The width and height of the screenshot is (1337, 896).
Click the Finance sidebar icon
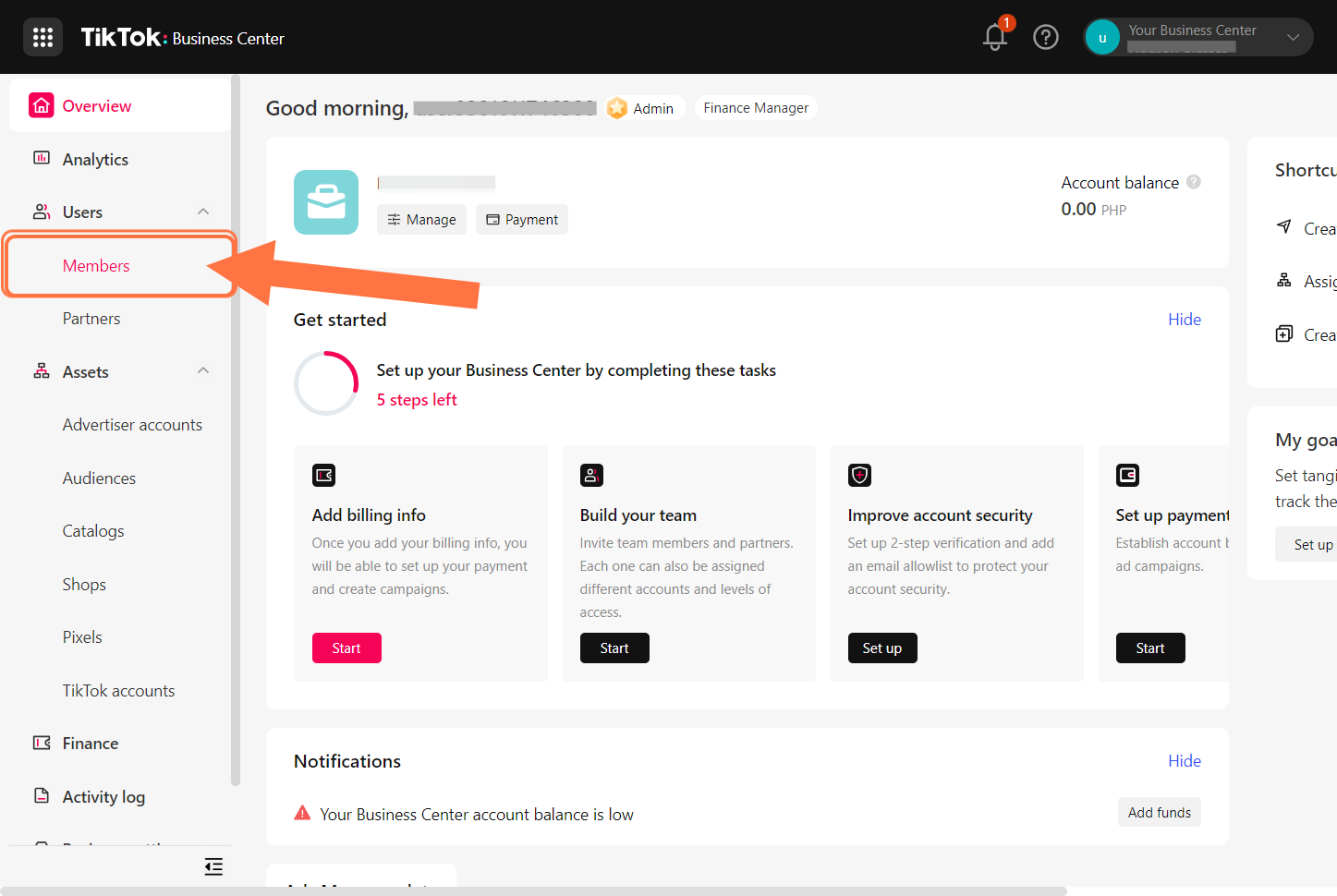pyautogui.click(x=42, y=743)
